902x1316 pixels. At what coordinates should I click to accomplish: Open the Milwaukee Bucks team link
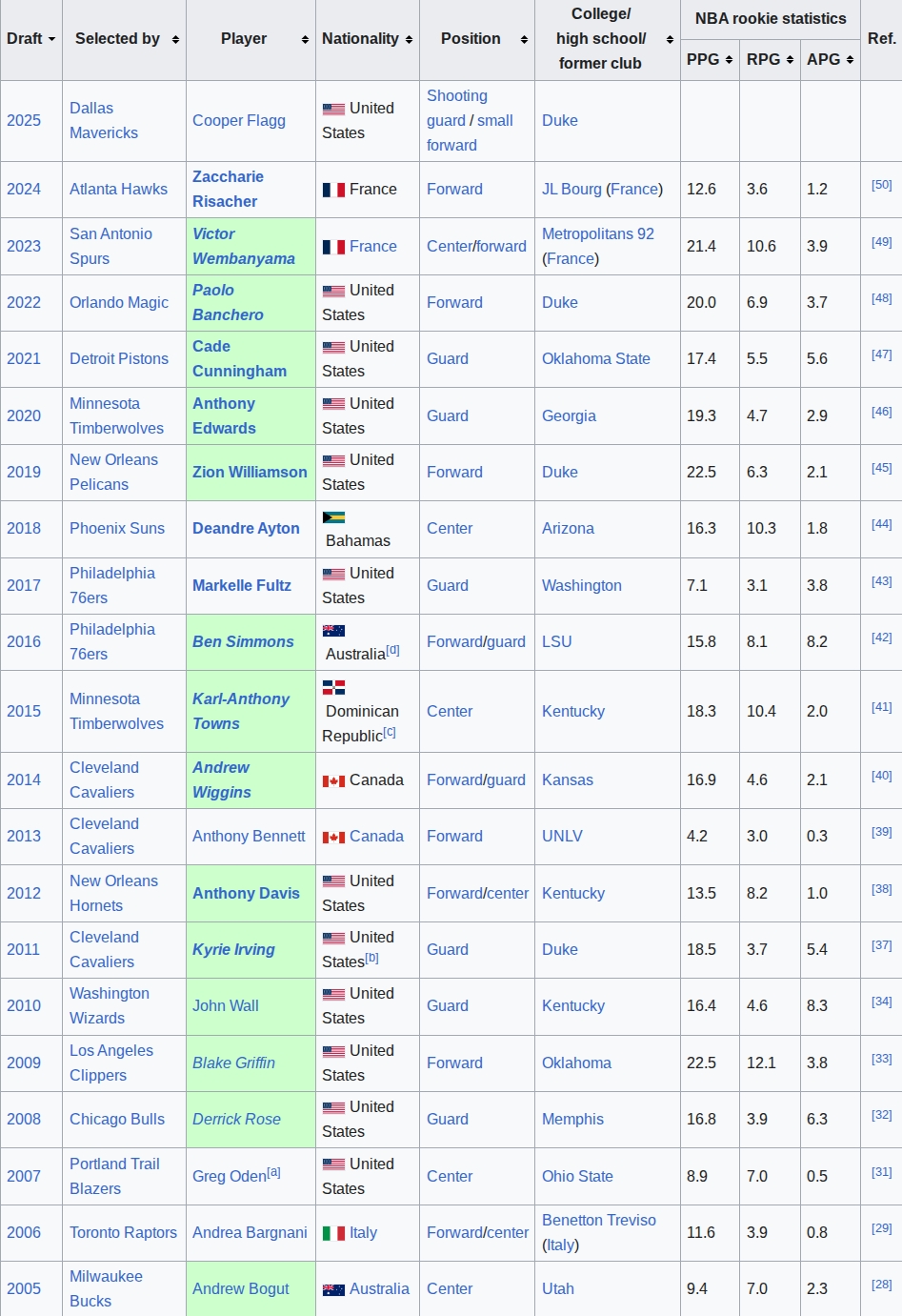106,1289
